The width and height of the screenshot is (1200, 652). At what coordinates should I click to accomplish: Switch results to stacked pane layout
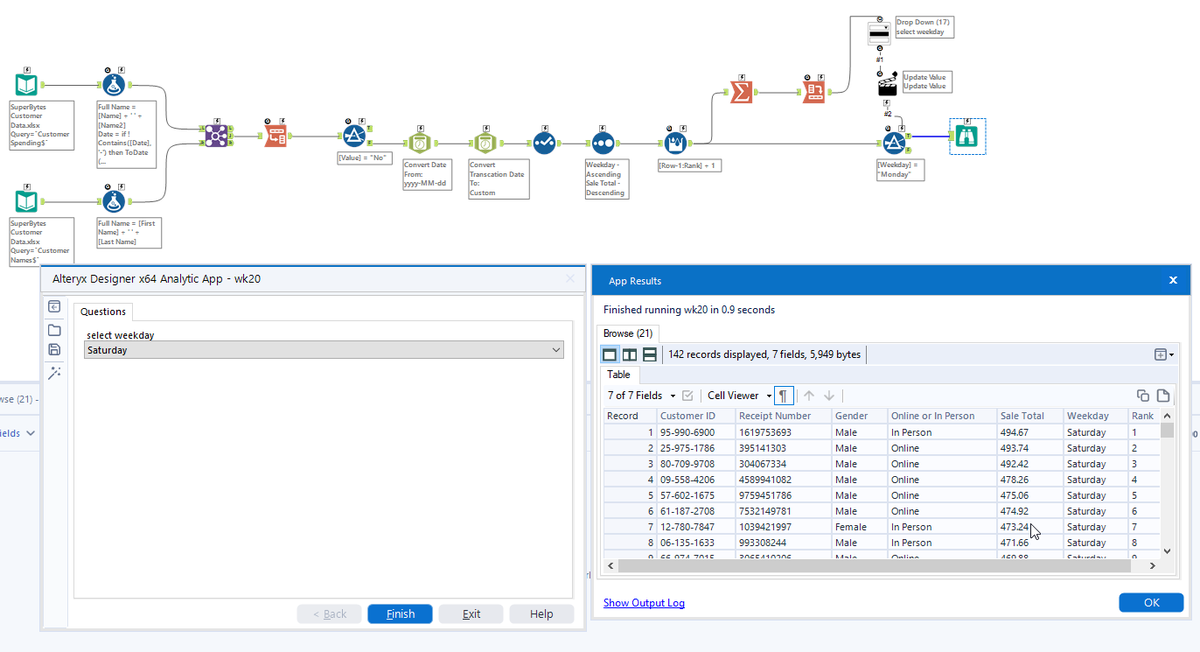pyautogui.click(x=649, y=355)
